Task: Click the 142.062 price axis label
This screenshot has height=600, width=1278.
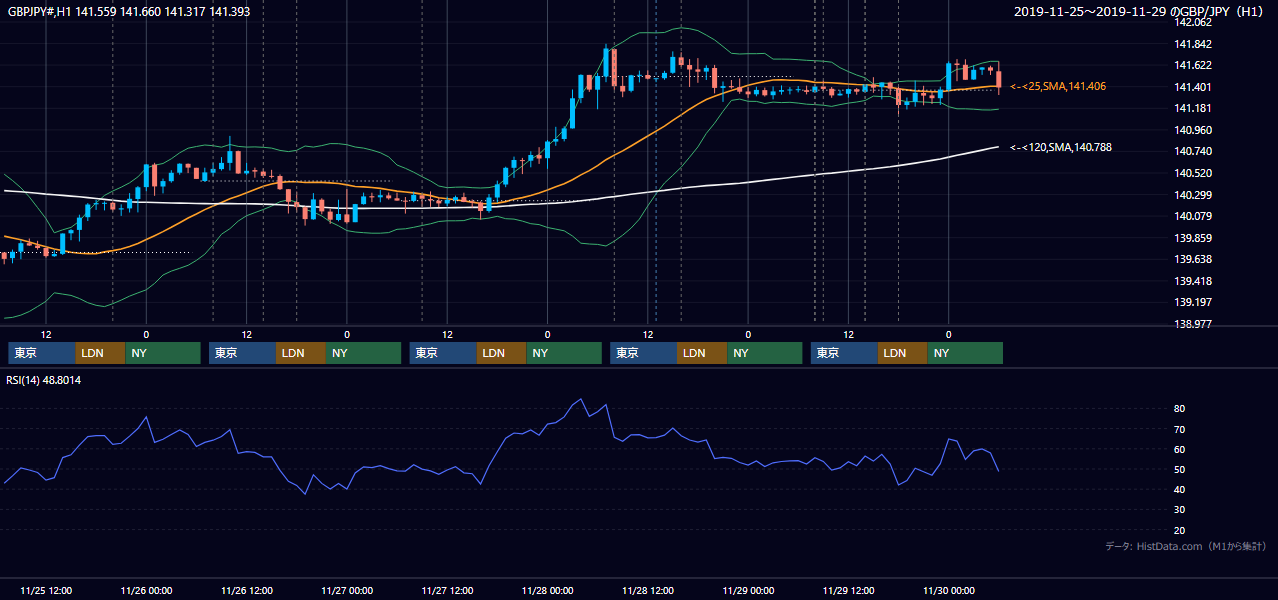Action: coord(1193,23)
